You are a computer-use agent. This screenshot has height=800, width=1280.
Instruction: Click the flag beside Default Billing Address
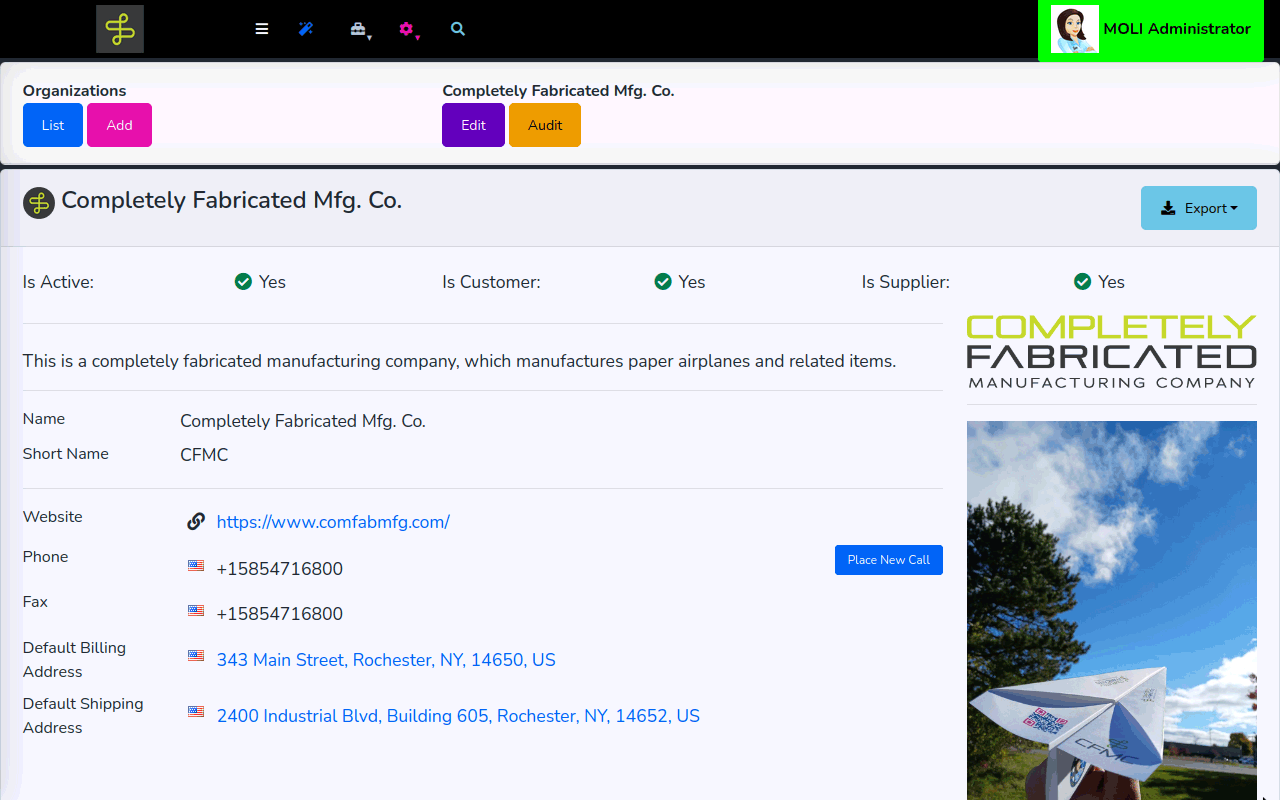pos(196,657)
